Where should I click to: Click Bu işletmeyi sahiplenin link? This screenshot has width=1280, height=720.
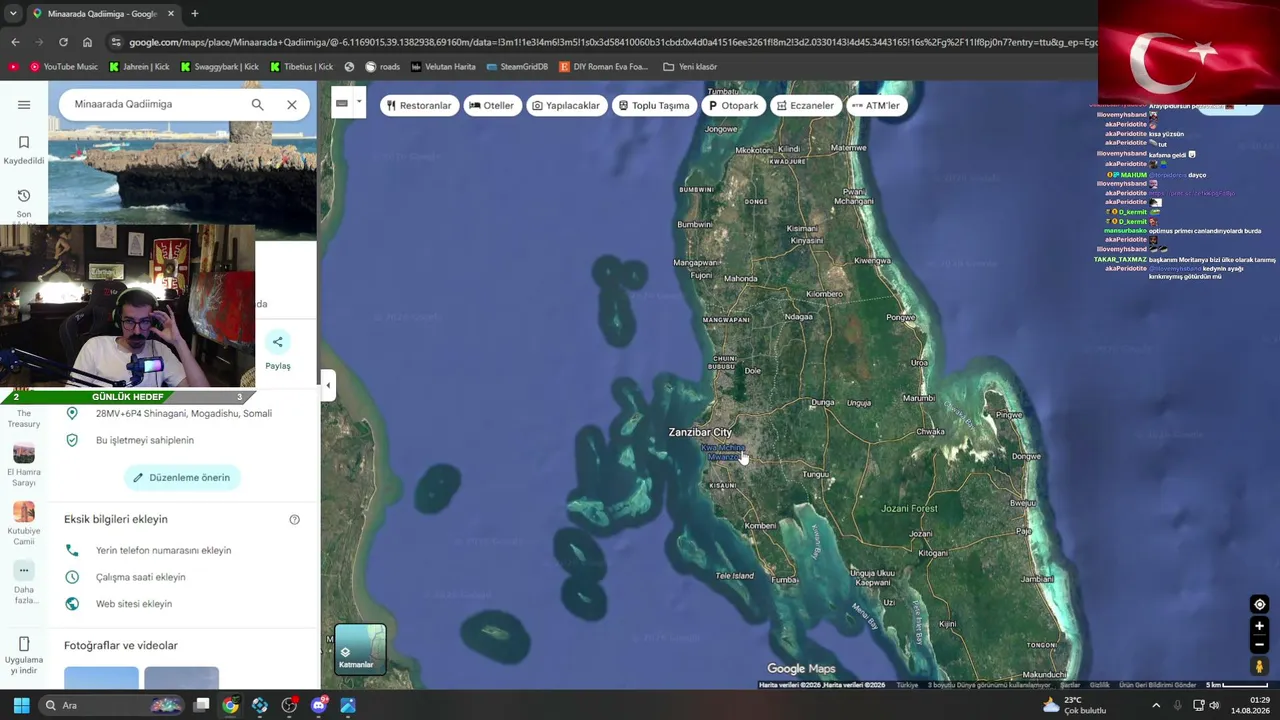[145, 440]
